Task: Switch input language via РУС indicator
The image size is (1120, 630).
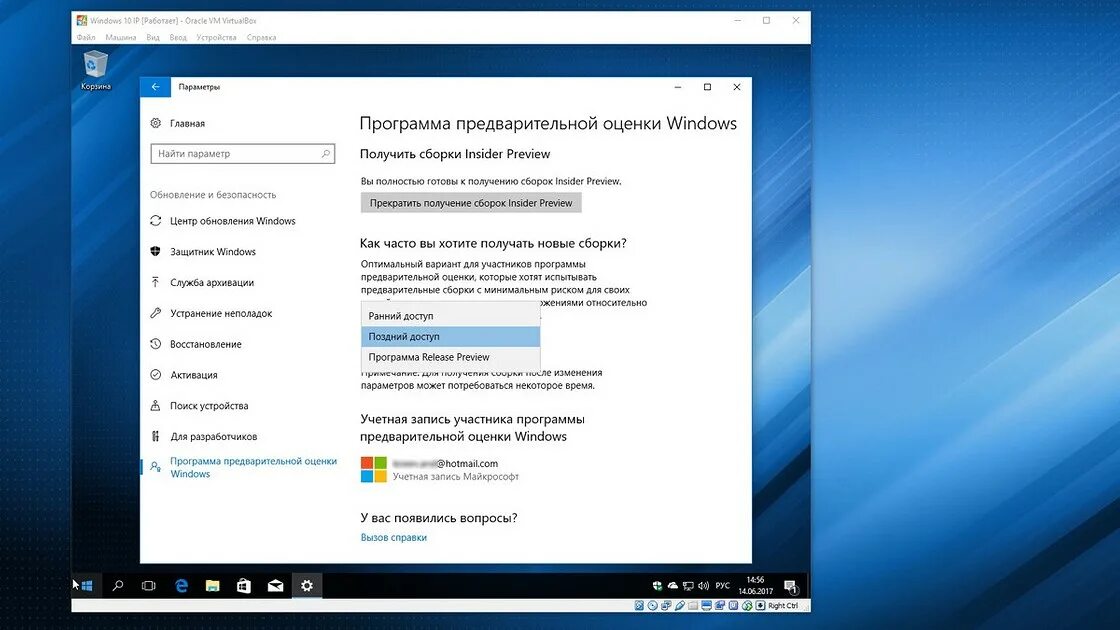Action: pos(723,586)
